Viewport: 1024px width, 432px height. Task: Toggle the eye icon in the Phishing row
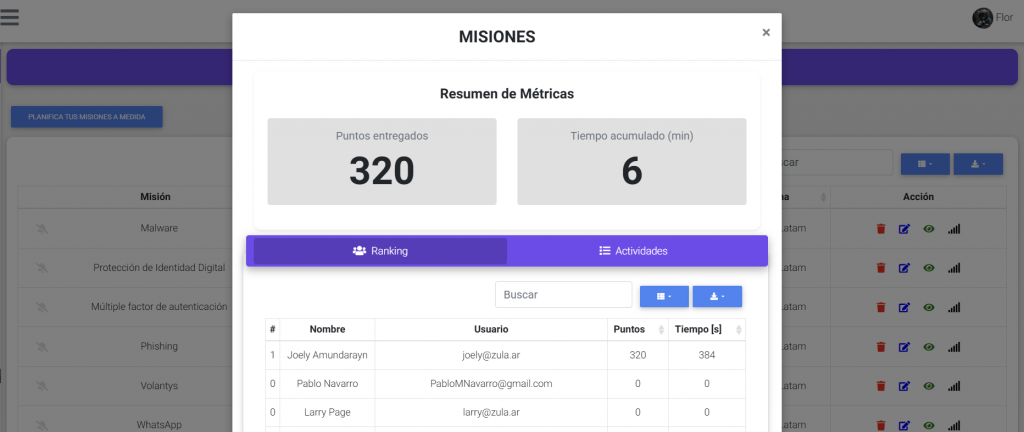click(x=929, y=346)
